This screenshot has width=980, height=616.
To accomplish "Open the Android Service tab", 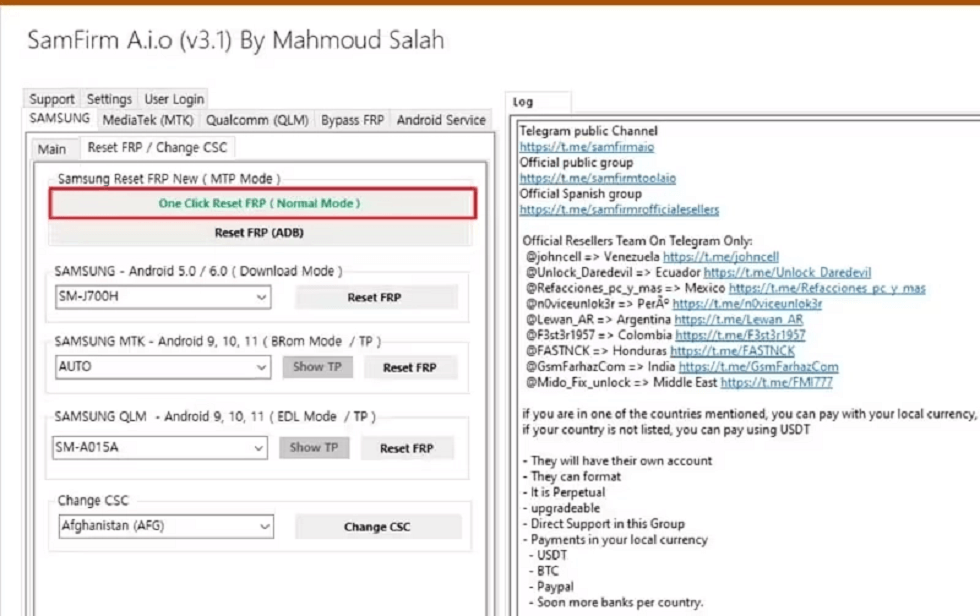I will [x=440, y=119].
